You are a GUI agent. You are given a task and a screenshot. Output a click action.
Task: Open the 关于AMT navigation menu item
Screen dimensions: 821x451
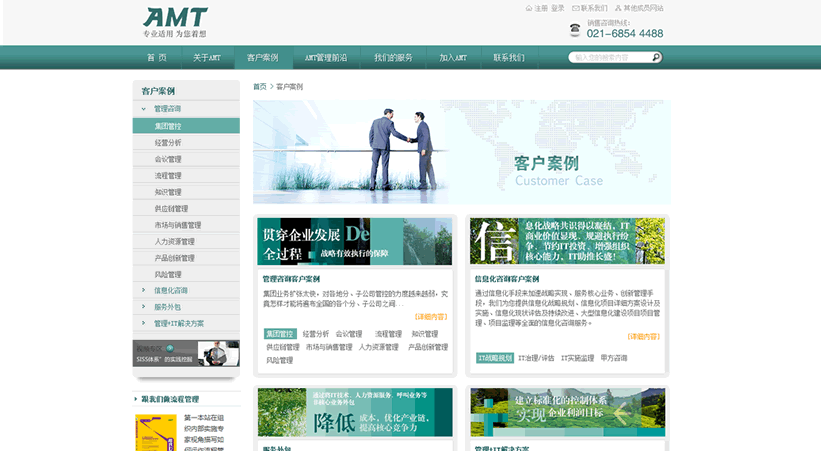pos(207,58)
